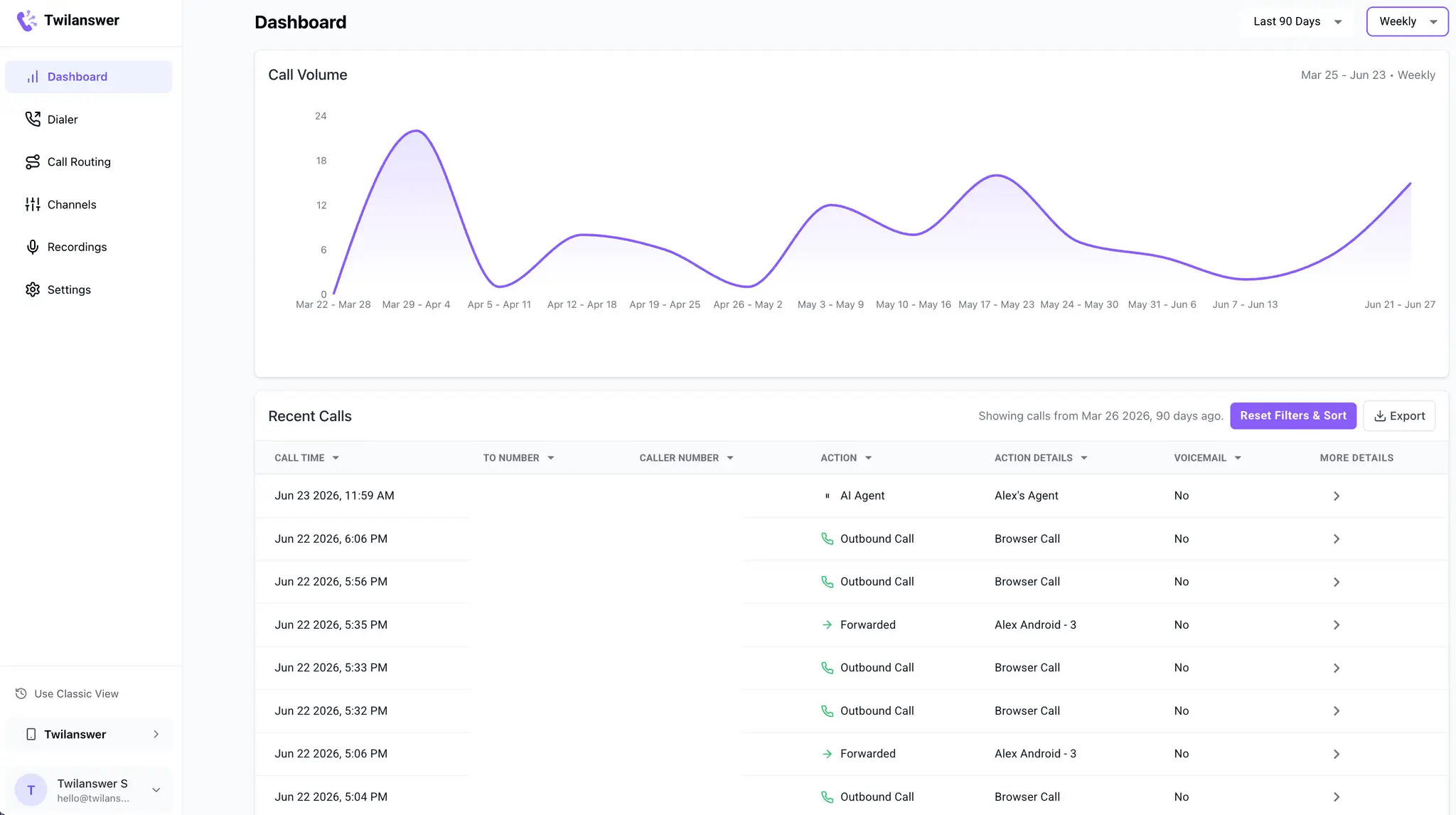1456x815 pixels.
Task: Open details for Jun 22 5:33 PM call
Action: [x=1337, y=668]
